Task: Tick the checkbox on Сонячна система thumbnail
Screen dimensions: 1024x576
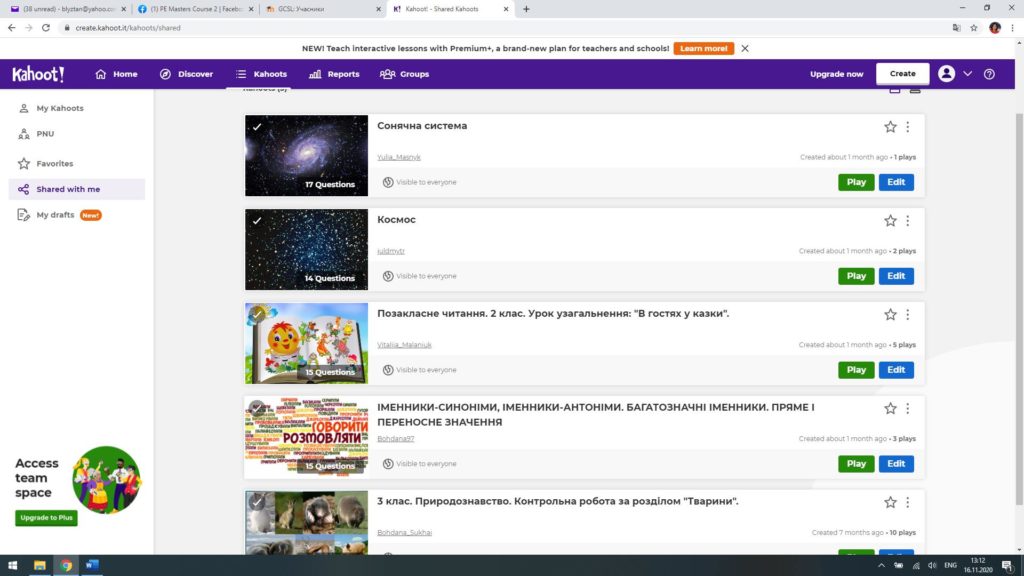Action: coord(257,127)
